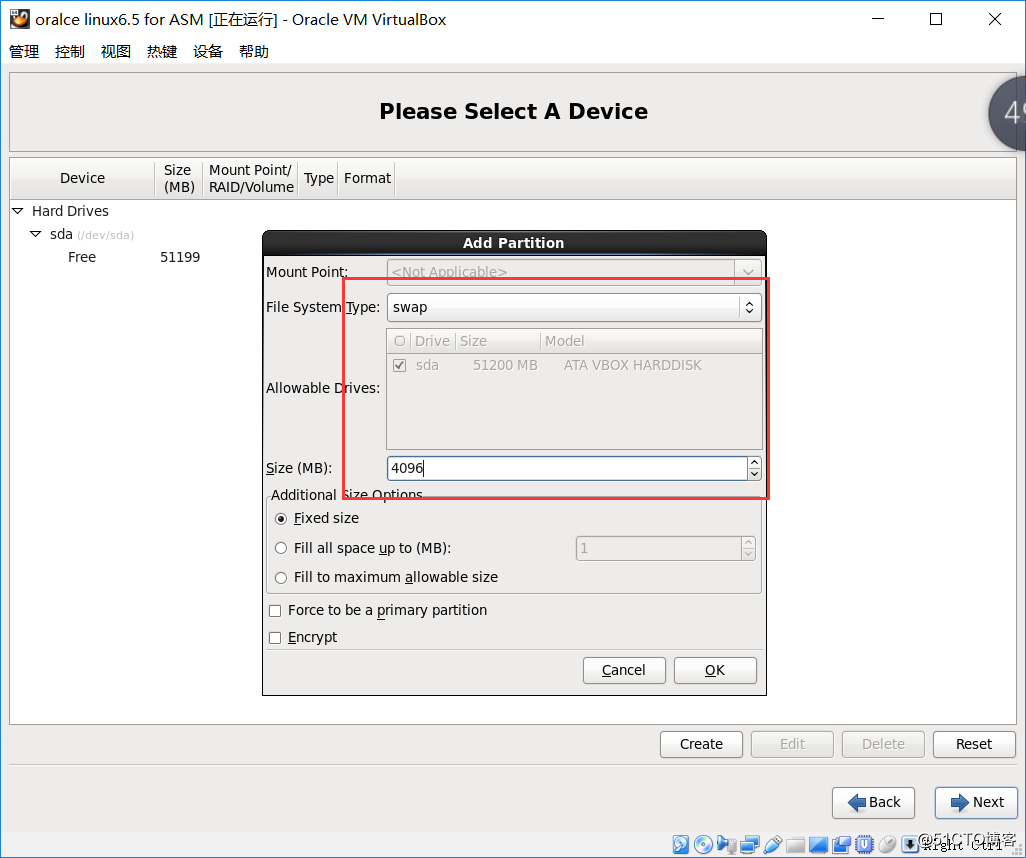The height and width of the screenshot is (858, 1026).
Task: Click the Right Ctrl host key label
Action: (962, 846)
